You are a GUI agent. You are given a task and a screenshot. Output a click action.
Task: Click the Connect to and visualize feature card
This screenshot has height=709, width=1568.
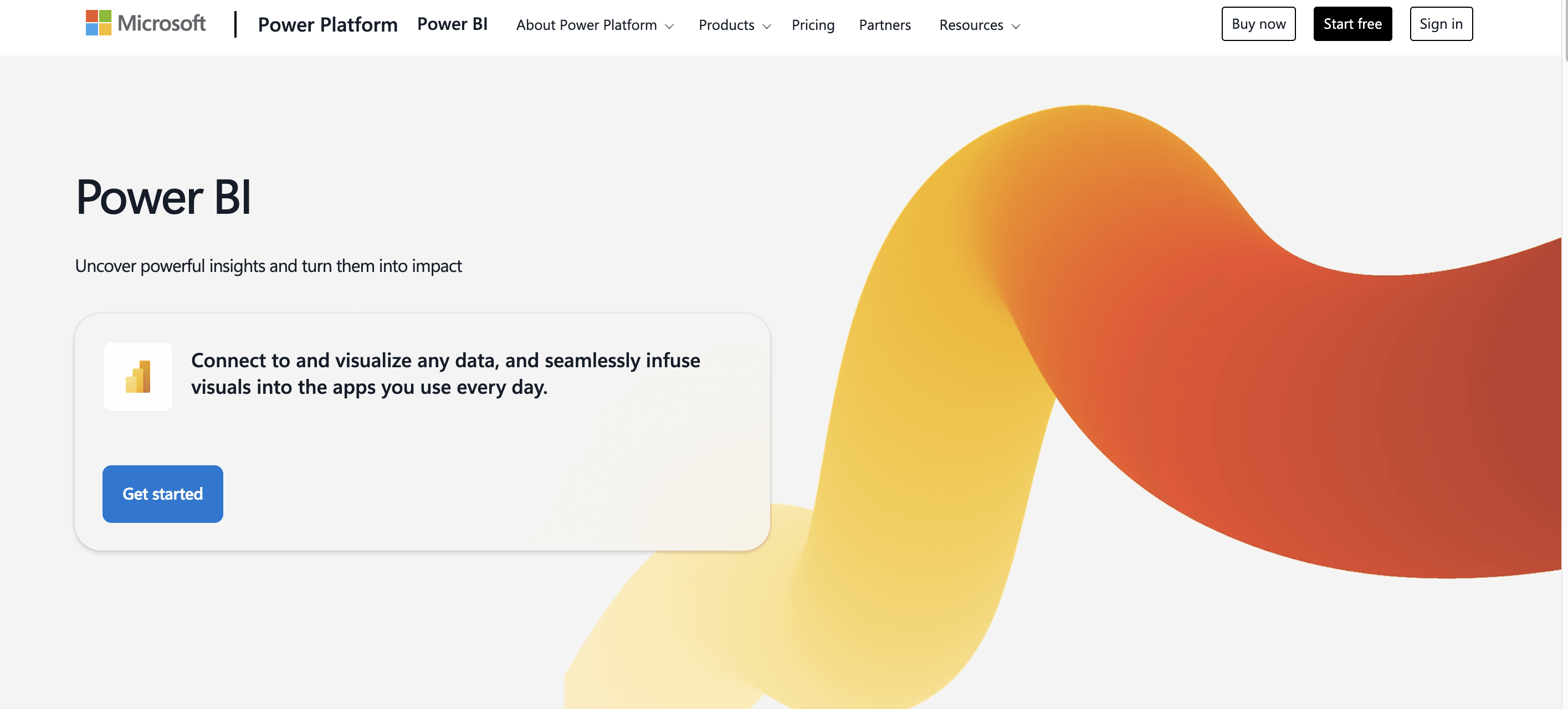tap(422, 432)
